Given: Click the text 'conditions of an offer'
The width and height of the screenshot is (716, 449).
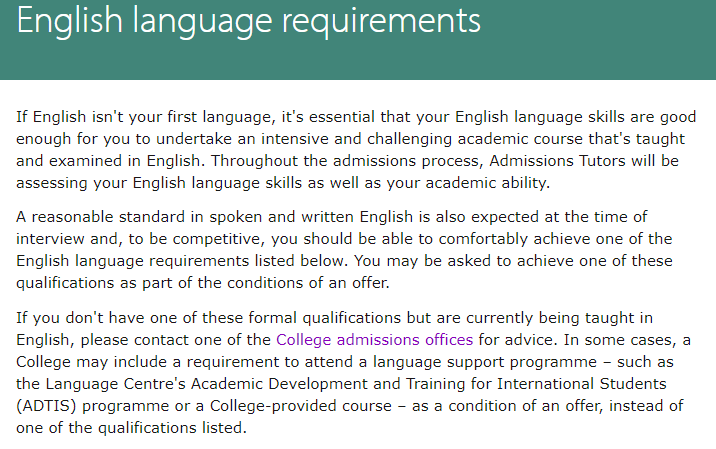Looking at the screenshot, I should 308,283.
